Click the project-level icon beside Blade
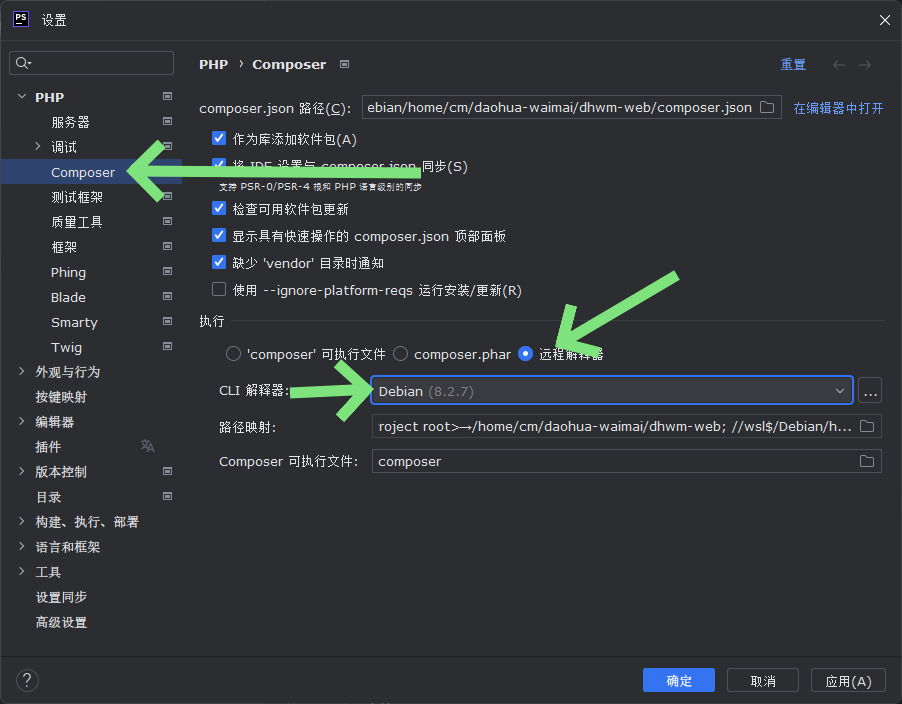 [167, 296]
